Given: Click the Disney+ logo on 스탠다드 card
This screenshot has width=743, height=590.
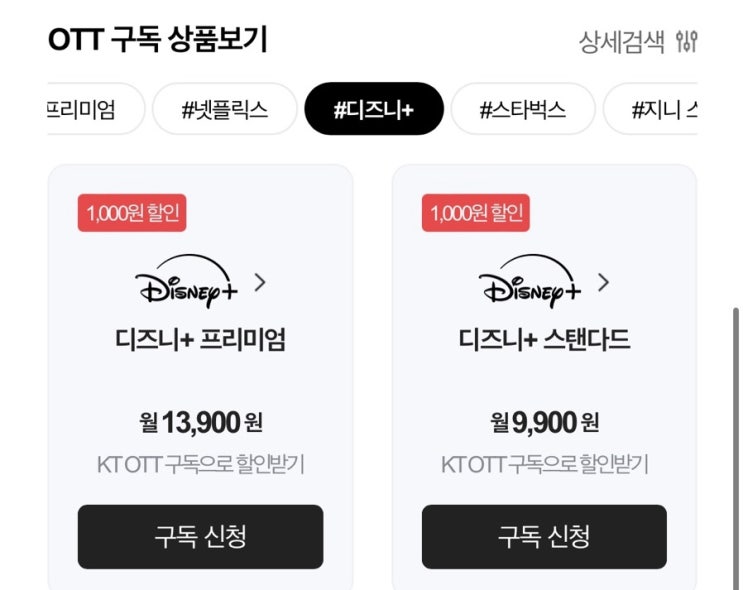Looking at the screenshot, I should (530, 283).
